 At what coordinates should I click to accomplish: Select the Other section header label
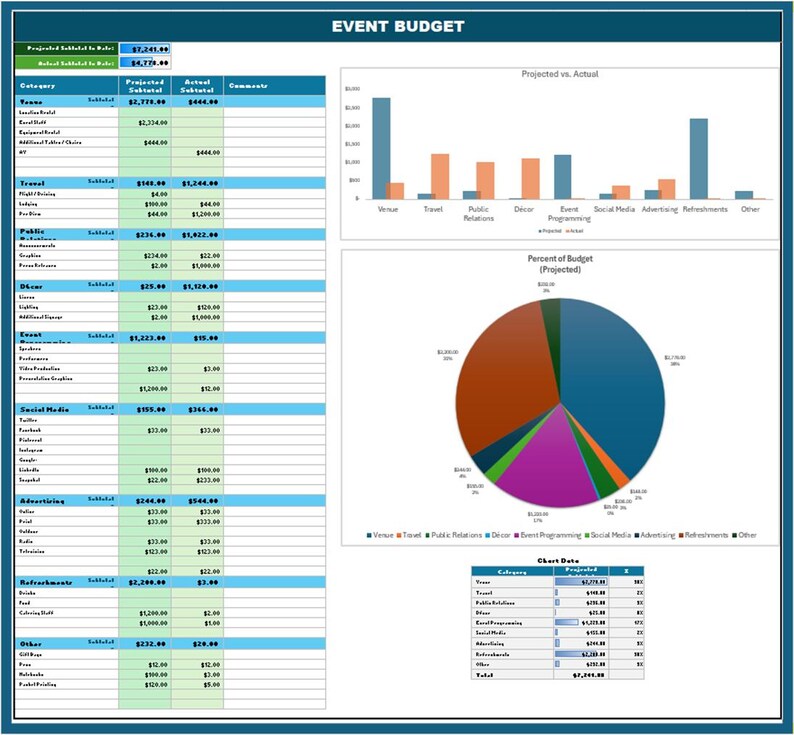[x=30, y=644]
